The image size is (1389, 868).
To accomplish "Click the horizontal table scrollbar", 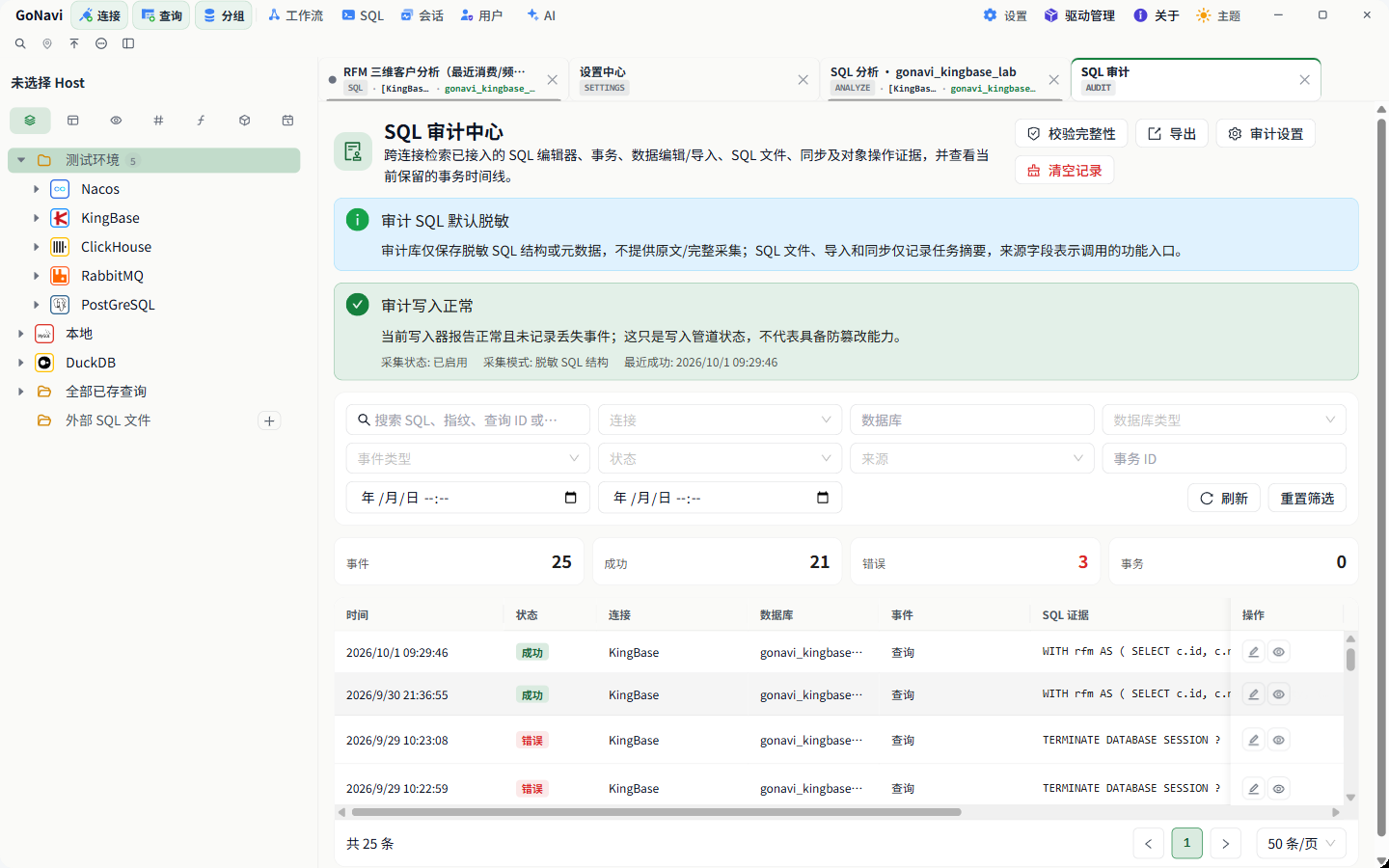I will click(656, 812).
